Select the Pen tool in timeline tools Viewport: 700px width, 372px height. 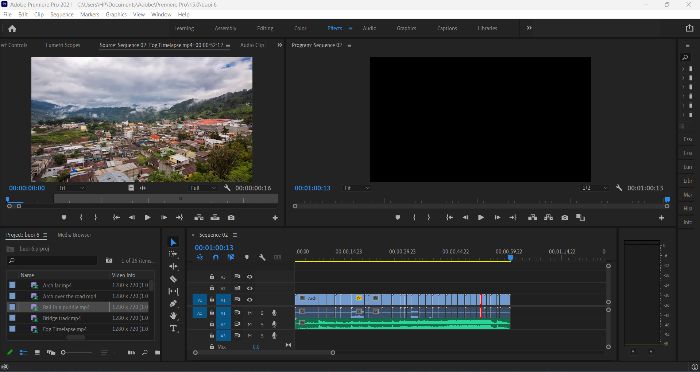(173, 304)
